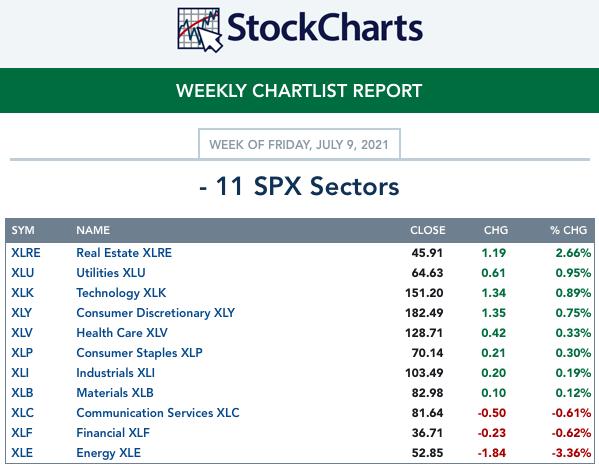Click the XLK symbol link
Image resolution: width=599 pixels, height=469 pixels.
point(23,293)
